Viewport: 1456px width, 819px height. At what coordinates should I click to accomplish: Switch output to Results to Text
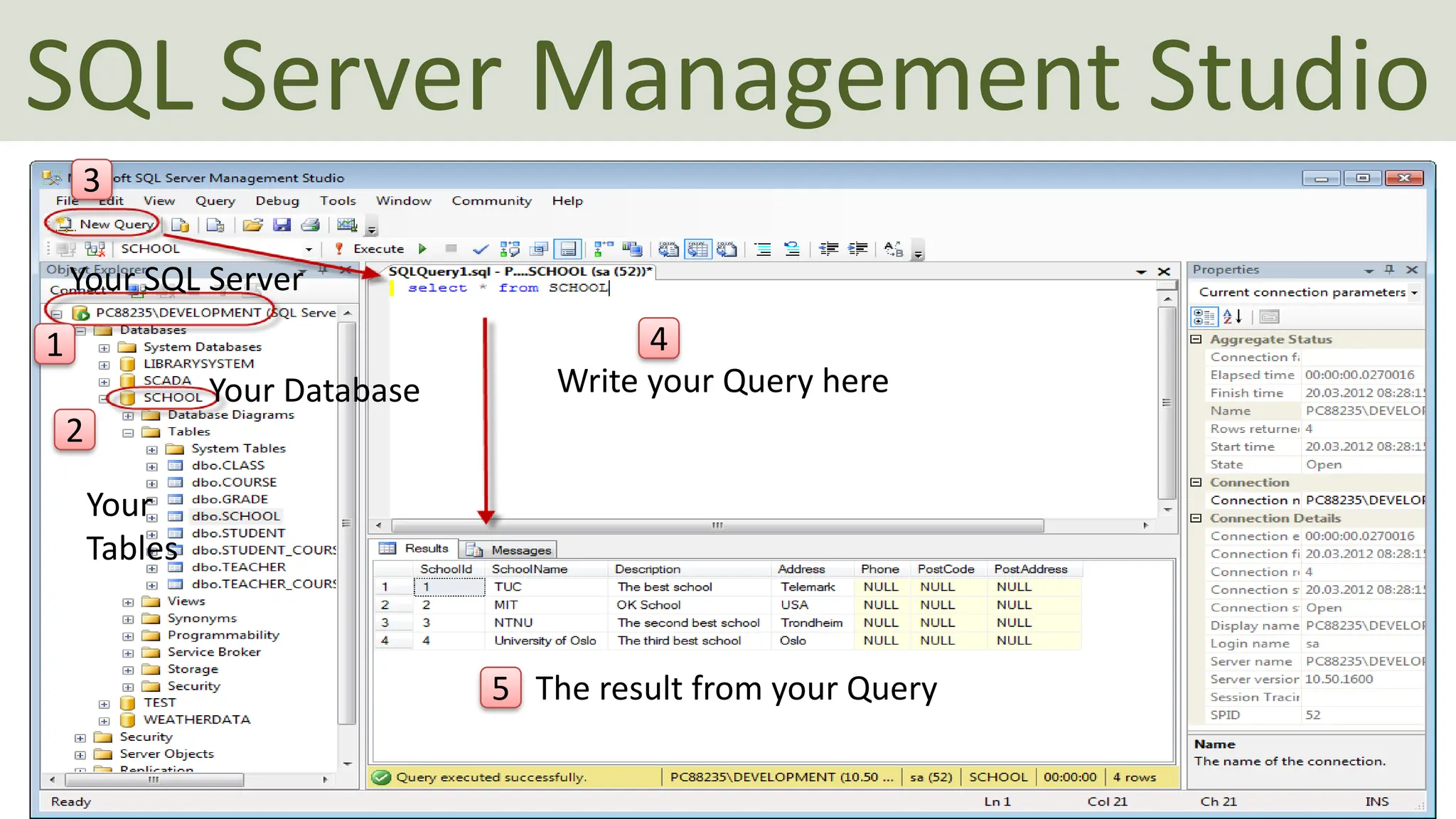coord(668,249)
